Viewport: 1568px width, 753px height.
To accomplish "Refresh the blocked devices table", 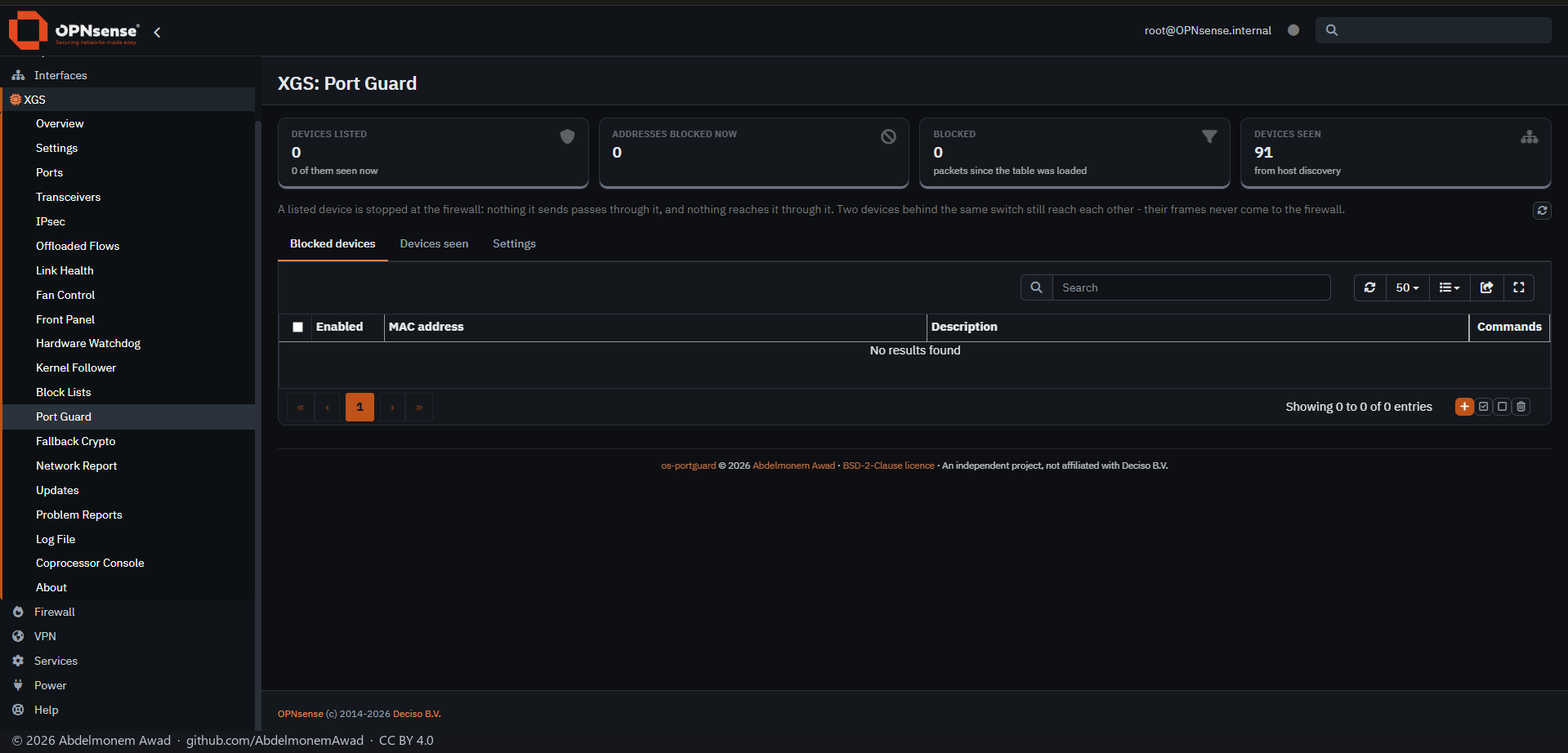I will (x=1370, y=287).
